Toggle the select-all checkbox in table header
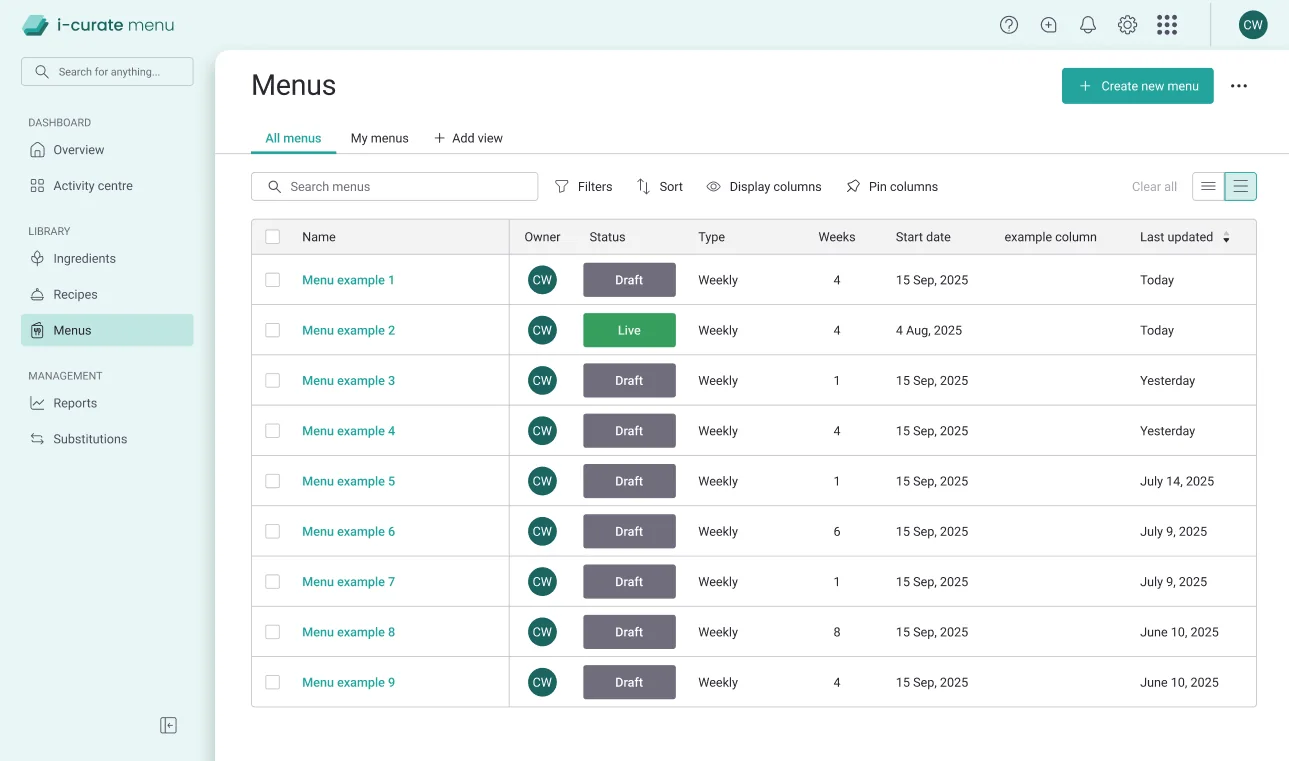 click(272, 237)
